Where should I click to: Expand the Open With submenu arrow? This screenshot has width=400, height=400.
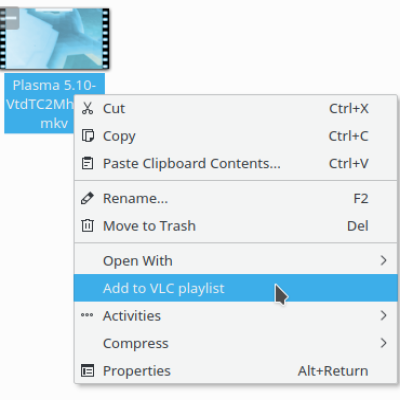click(384, 260)
